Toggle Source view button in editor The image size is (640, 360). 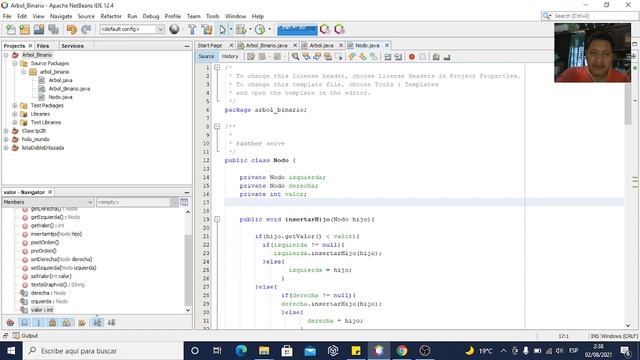(206, 56)
